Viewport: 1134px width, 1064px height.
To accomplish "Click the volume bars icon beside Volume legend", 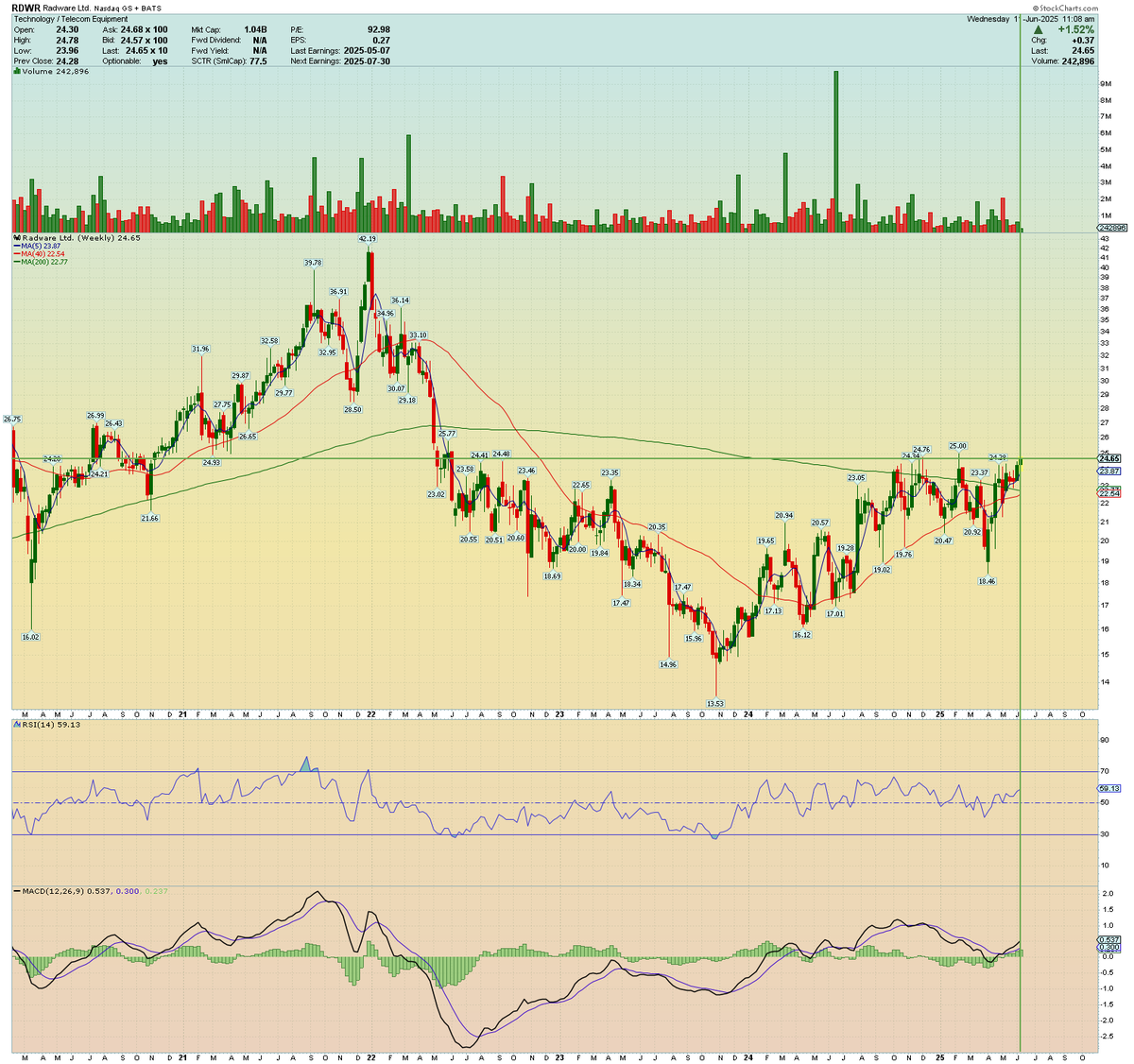I will tap(16, 72).
